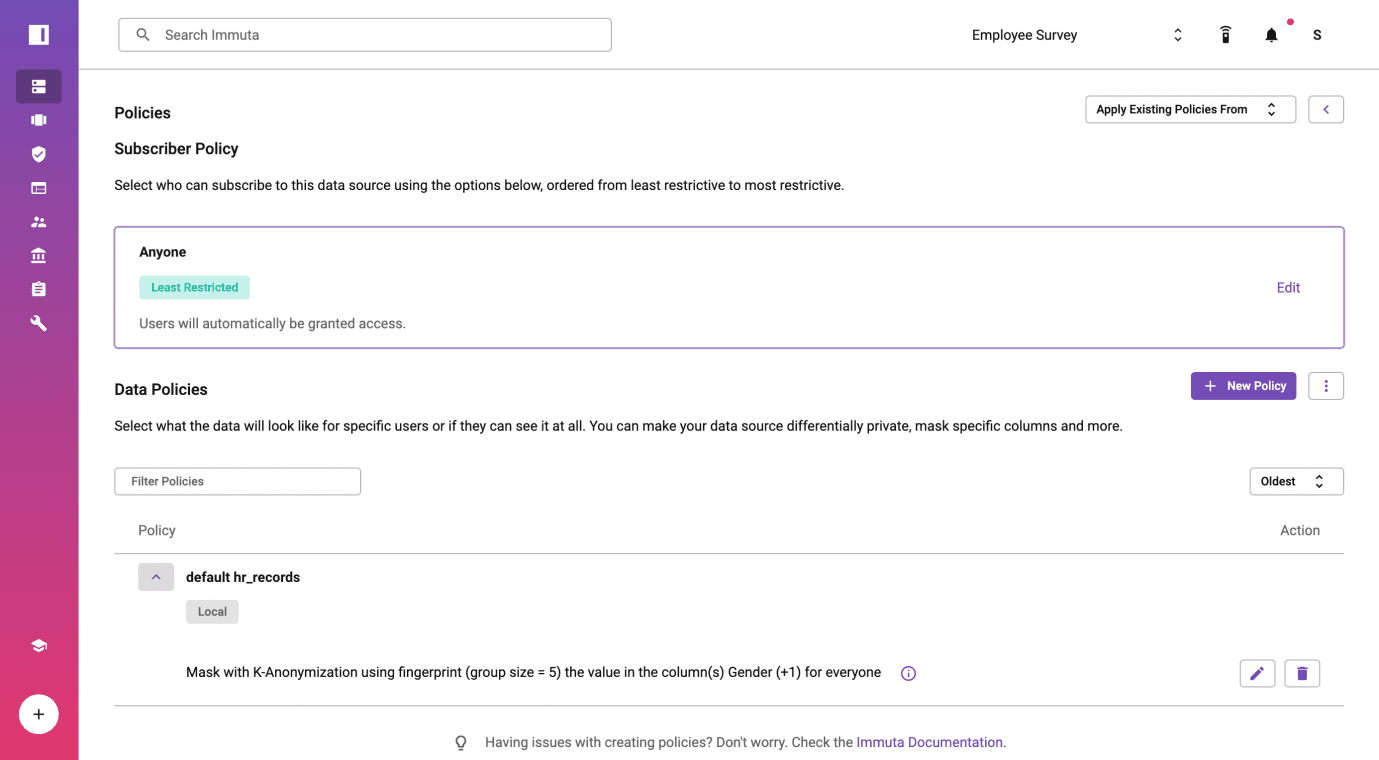Click the lightbulb tip icon
Image resolution: width=1379 pixels, height=760 pixels.
point(461,743)
